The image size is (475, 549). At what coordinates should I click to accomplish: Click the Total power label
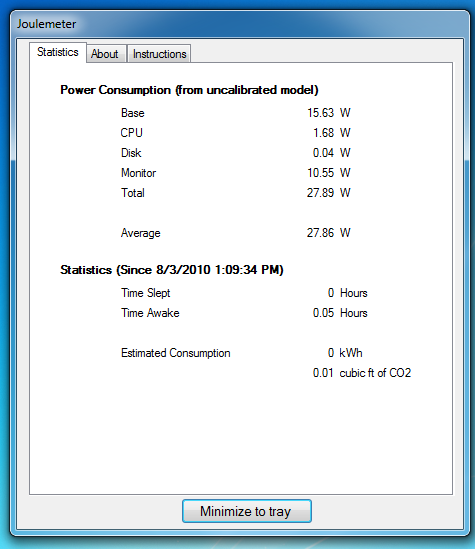pyautogui.click(x=133, y=193)
